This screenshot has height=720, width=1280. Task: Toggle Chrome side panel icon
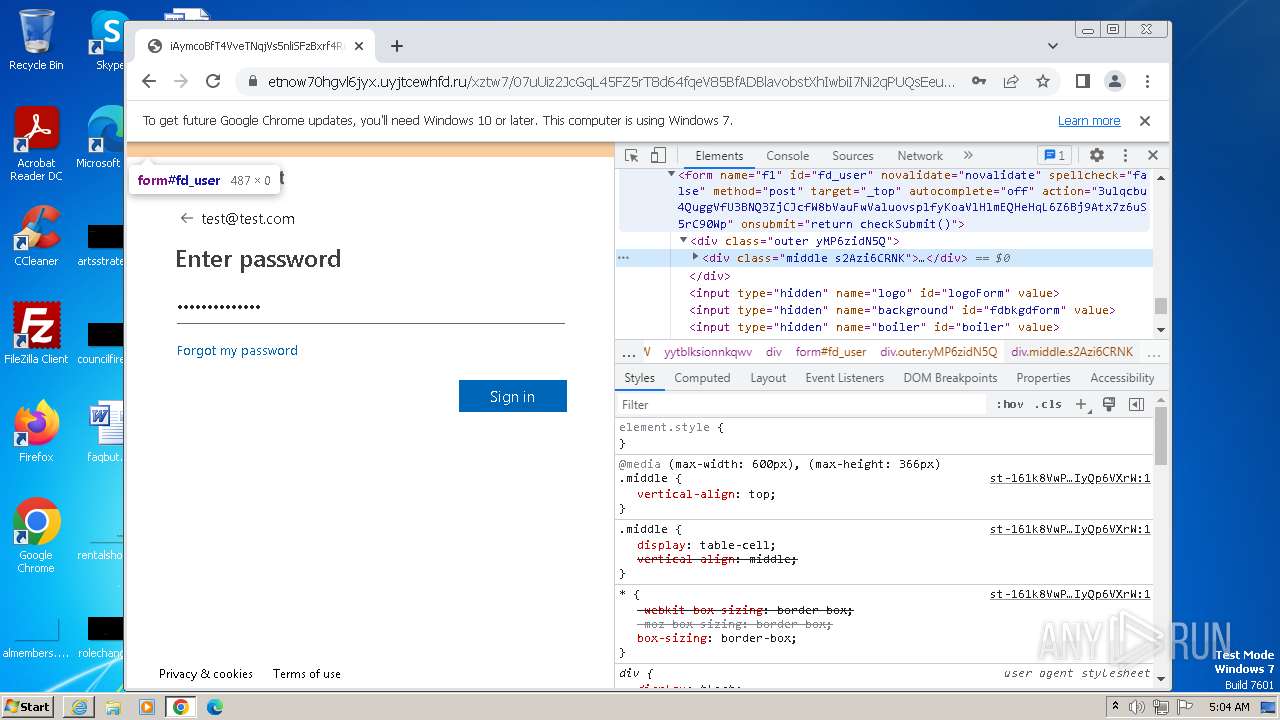click(x=1082, y=81)
